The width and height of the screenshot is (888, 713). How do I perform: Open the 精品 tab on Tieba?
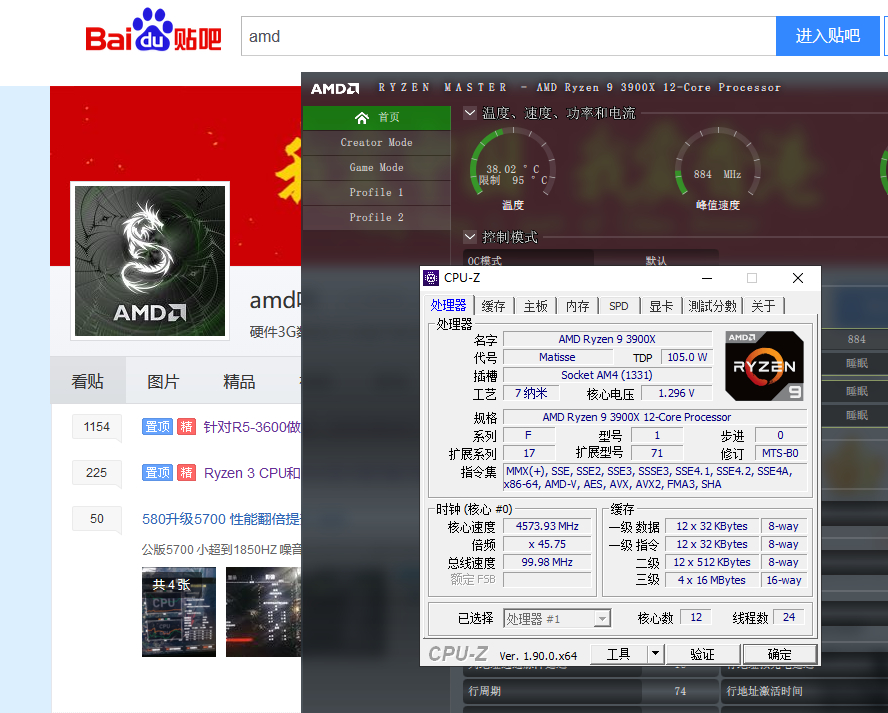pos(239,381)
